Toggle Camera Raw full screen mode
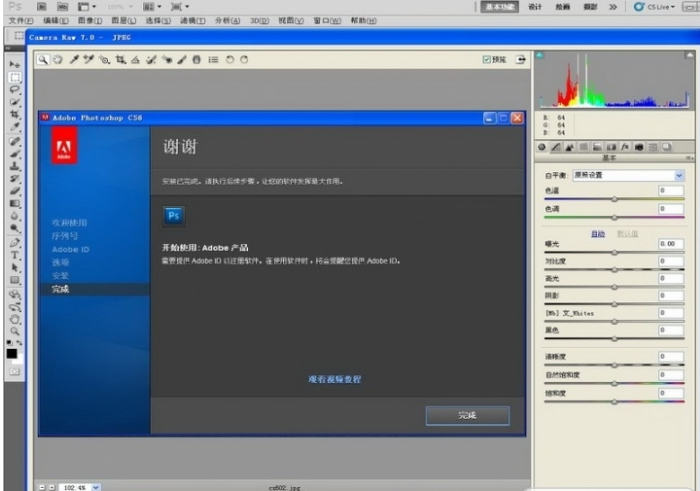The height and width of the screenshot is (491, 700). point(521,59)
